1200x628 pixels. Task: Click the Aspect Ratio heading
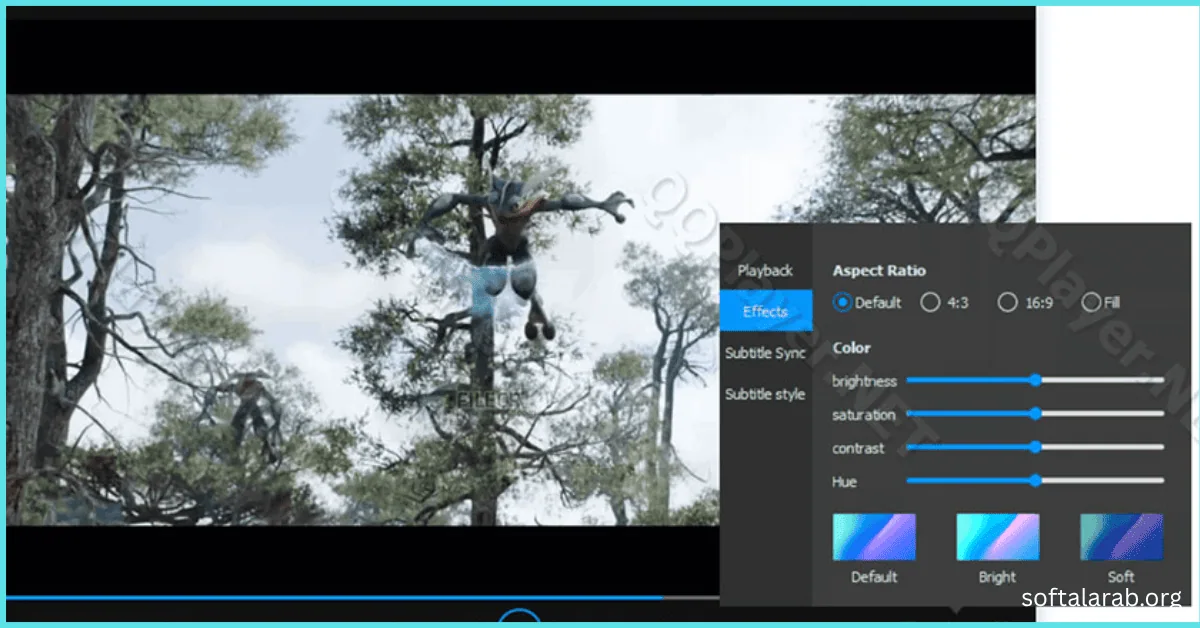tap(879, 270)
